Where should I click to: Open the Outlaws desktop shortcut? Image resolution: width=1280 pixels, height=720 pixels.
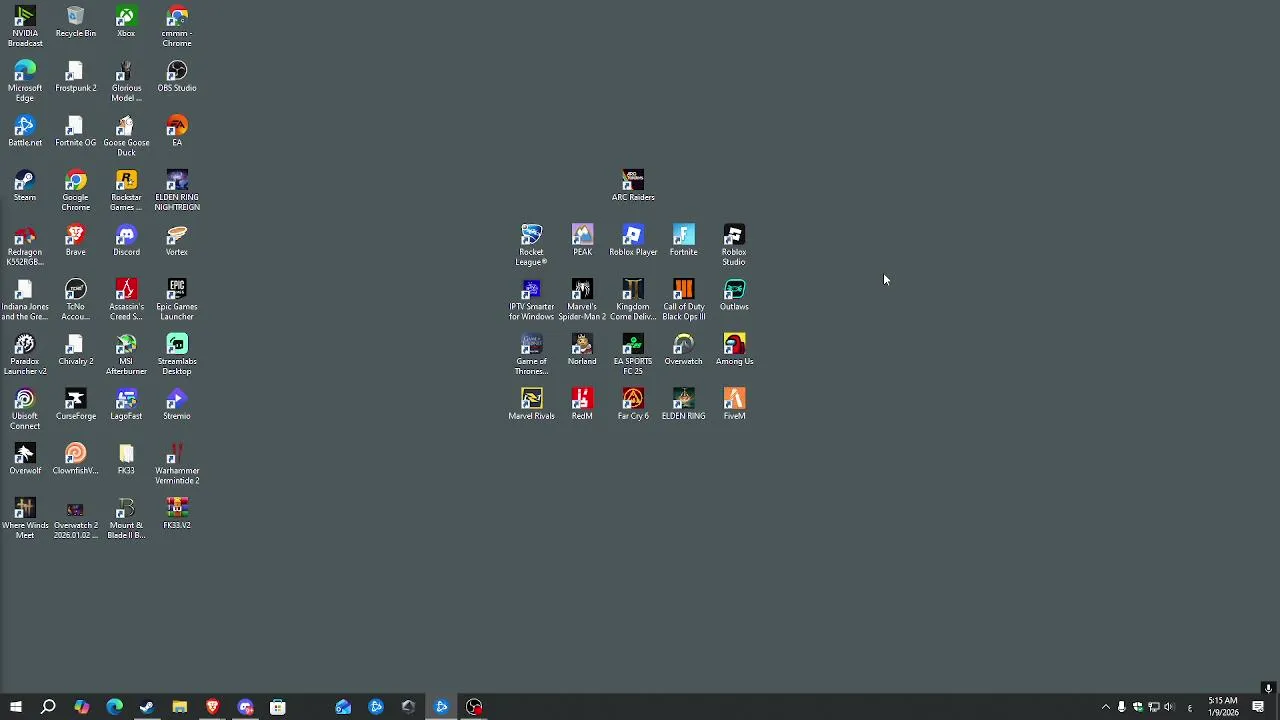point(734,296)
